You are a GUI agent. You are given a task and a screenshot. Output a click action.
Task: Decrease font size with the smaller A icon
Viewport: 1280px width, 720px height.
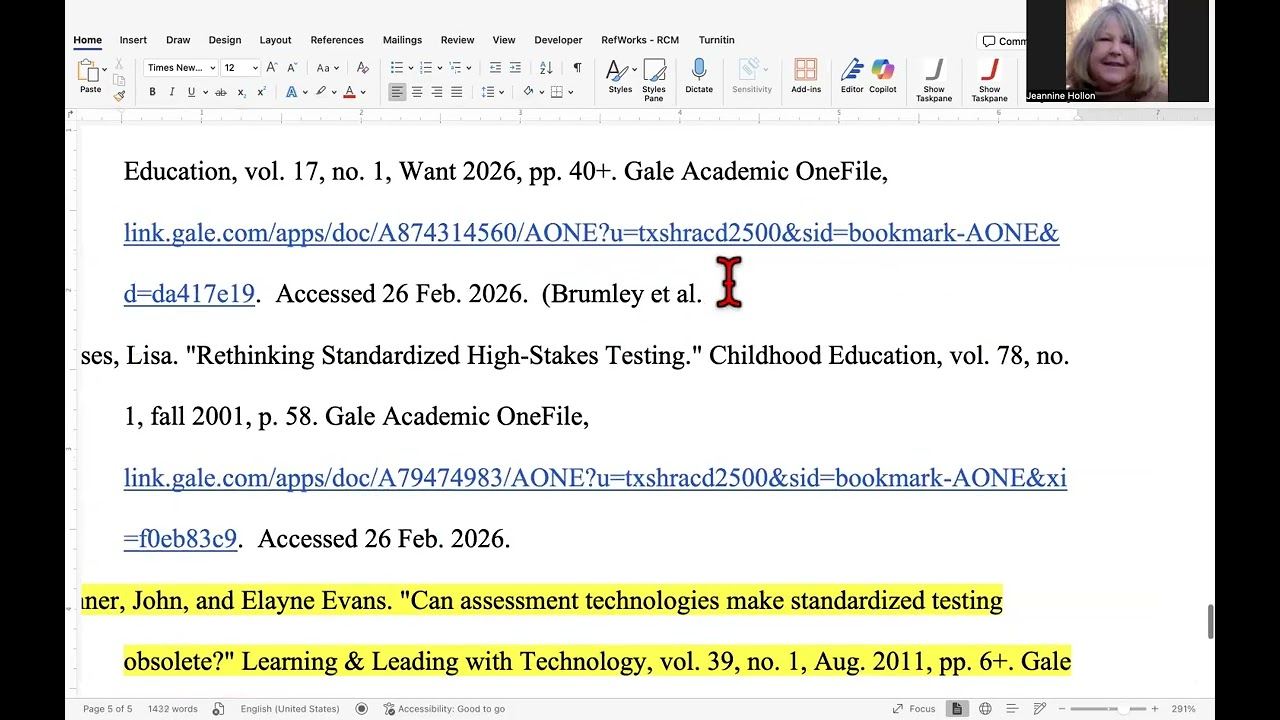coord(292,68)
